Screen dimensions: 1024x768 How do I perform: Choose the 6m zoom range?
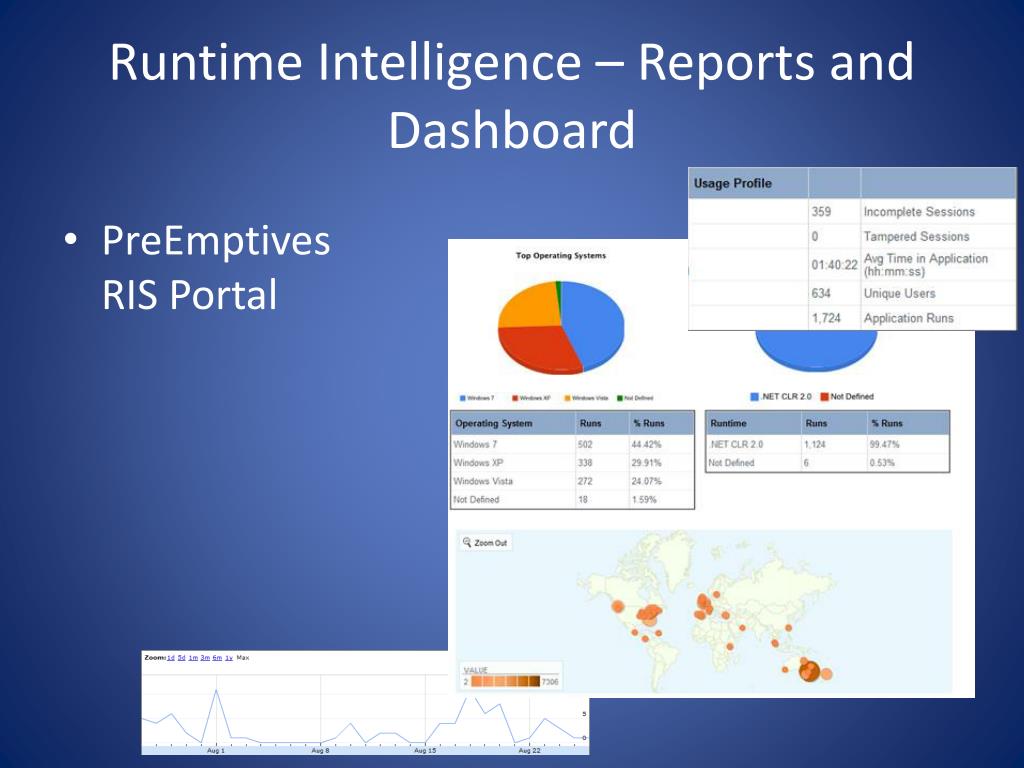217,658
